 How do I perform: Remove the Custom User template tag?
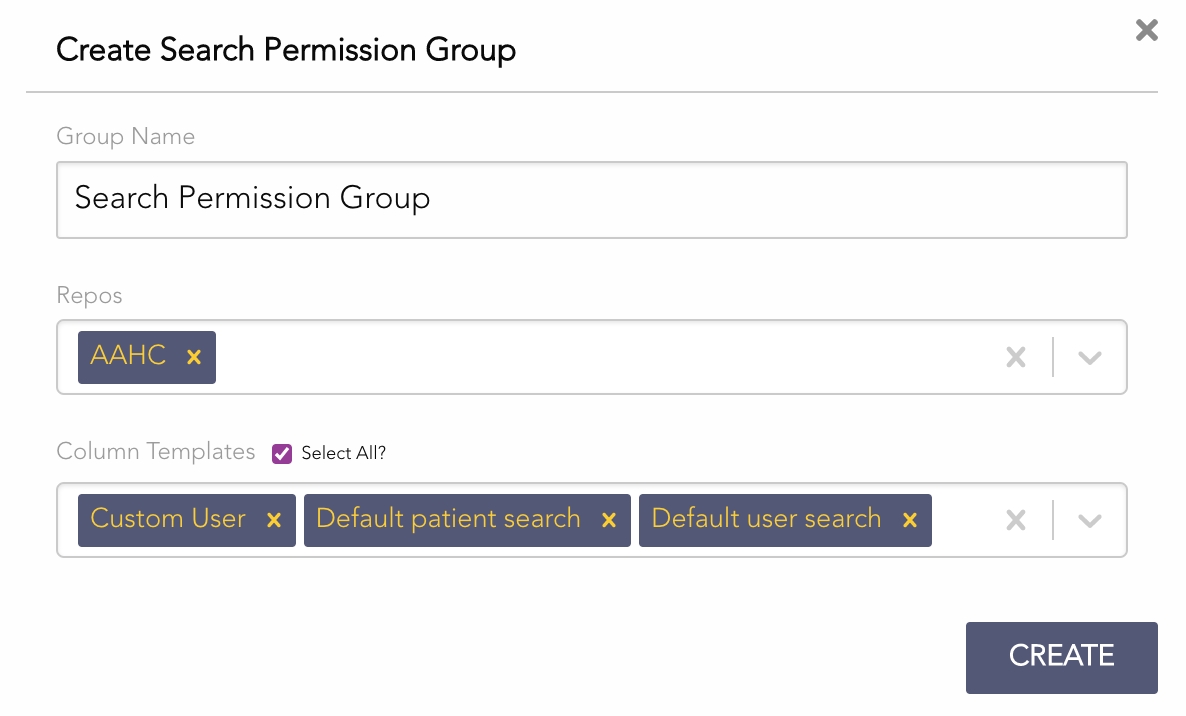(273, 520)
